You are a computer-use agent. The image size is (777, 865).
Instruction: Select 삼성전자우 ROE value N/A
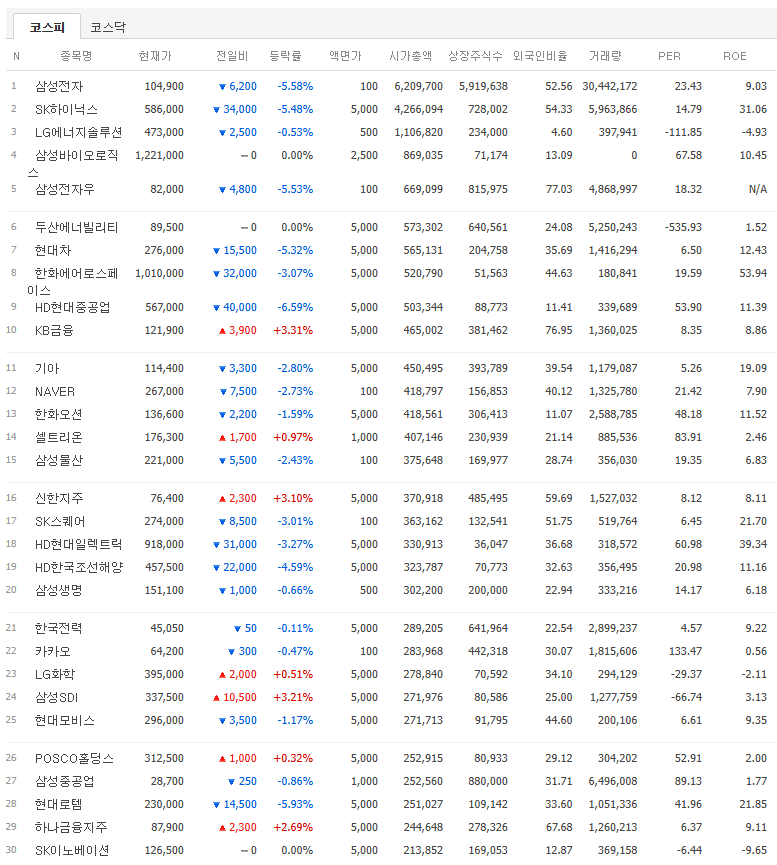[758, 190]
